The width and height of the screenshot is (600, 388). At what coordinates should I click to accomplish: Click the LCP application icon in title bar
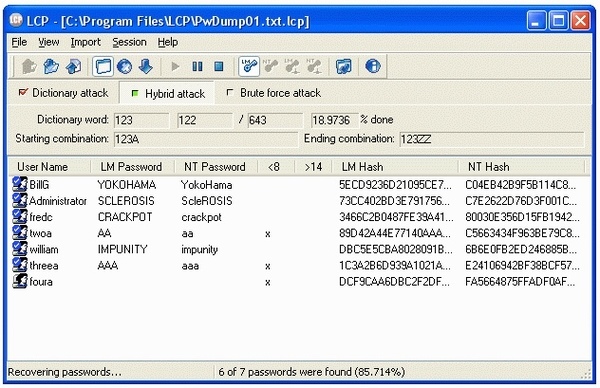point(16,20)
